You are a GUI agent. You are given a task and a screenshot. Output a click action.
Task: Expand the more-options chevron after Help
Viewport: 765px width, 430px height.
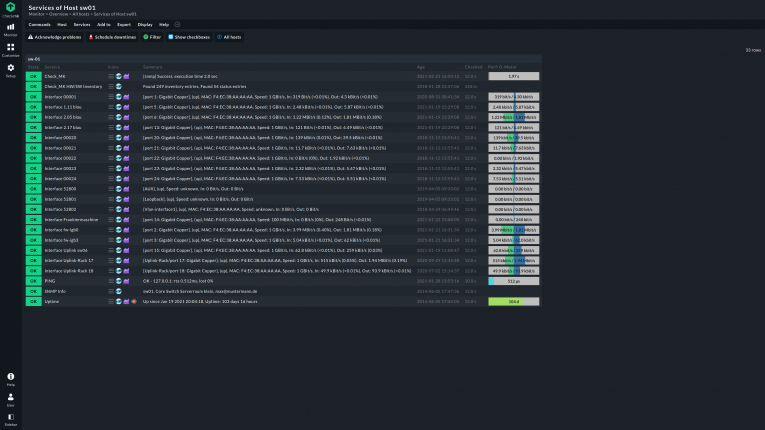(178, 23)
